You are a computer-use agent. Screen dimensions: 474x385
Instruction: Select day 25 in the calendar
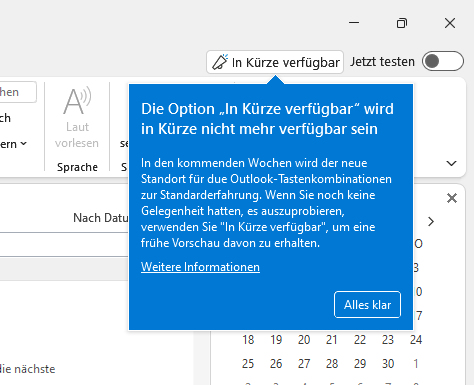tap(248, 364)
